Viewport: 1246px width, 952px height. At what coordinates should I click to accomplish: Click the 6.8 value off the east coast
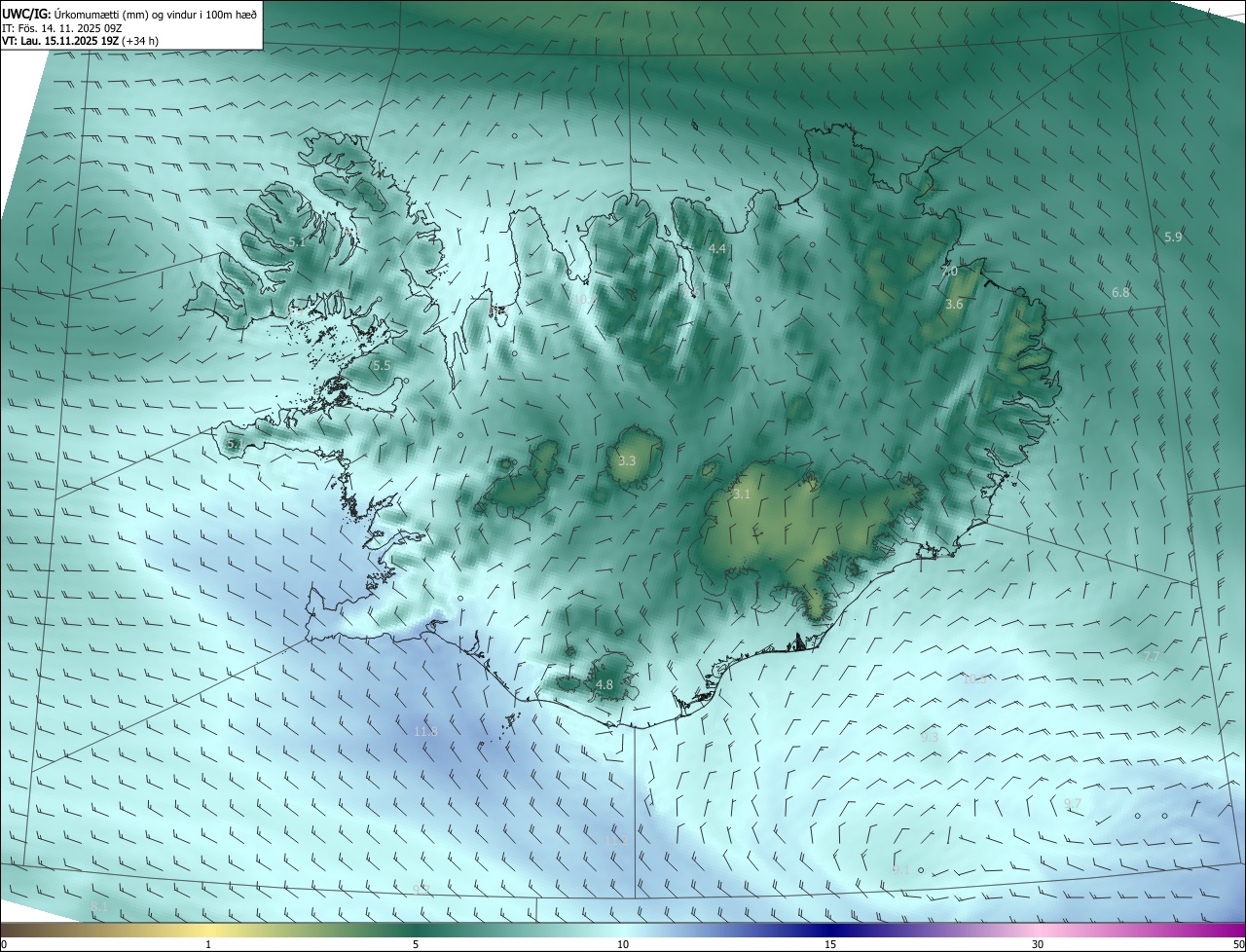pos(1120,293)
